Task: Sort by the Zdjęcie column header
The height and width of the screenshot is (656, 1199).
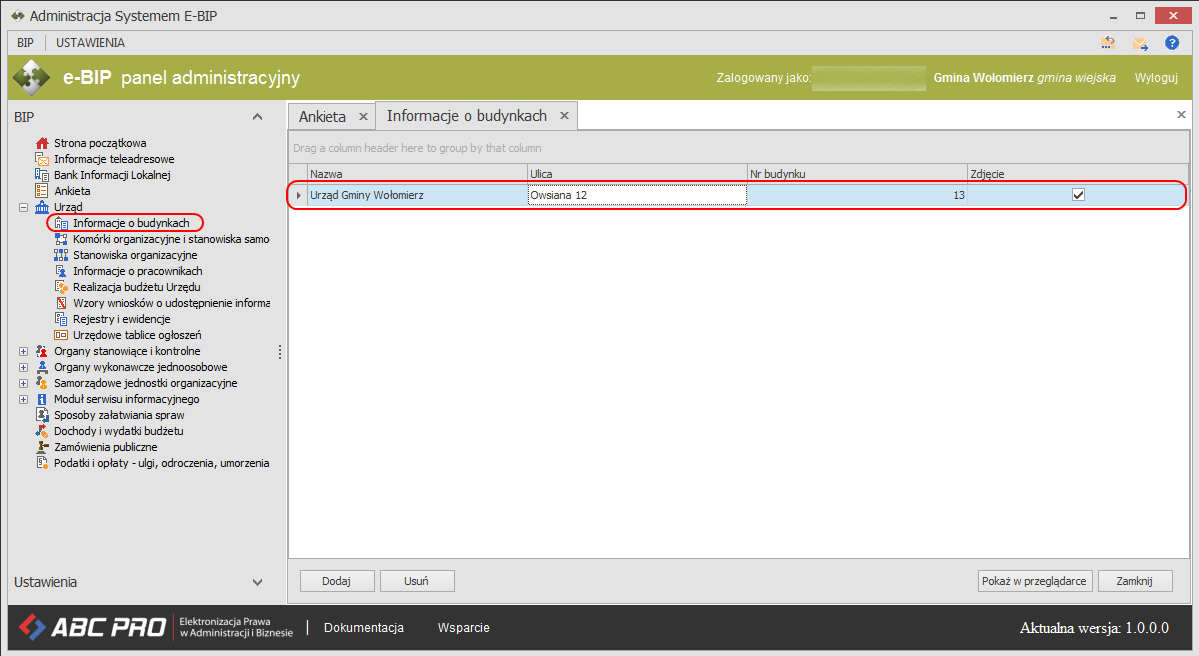Action: coord(1078,174)
